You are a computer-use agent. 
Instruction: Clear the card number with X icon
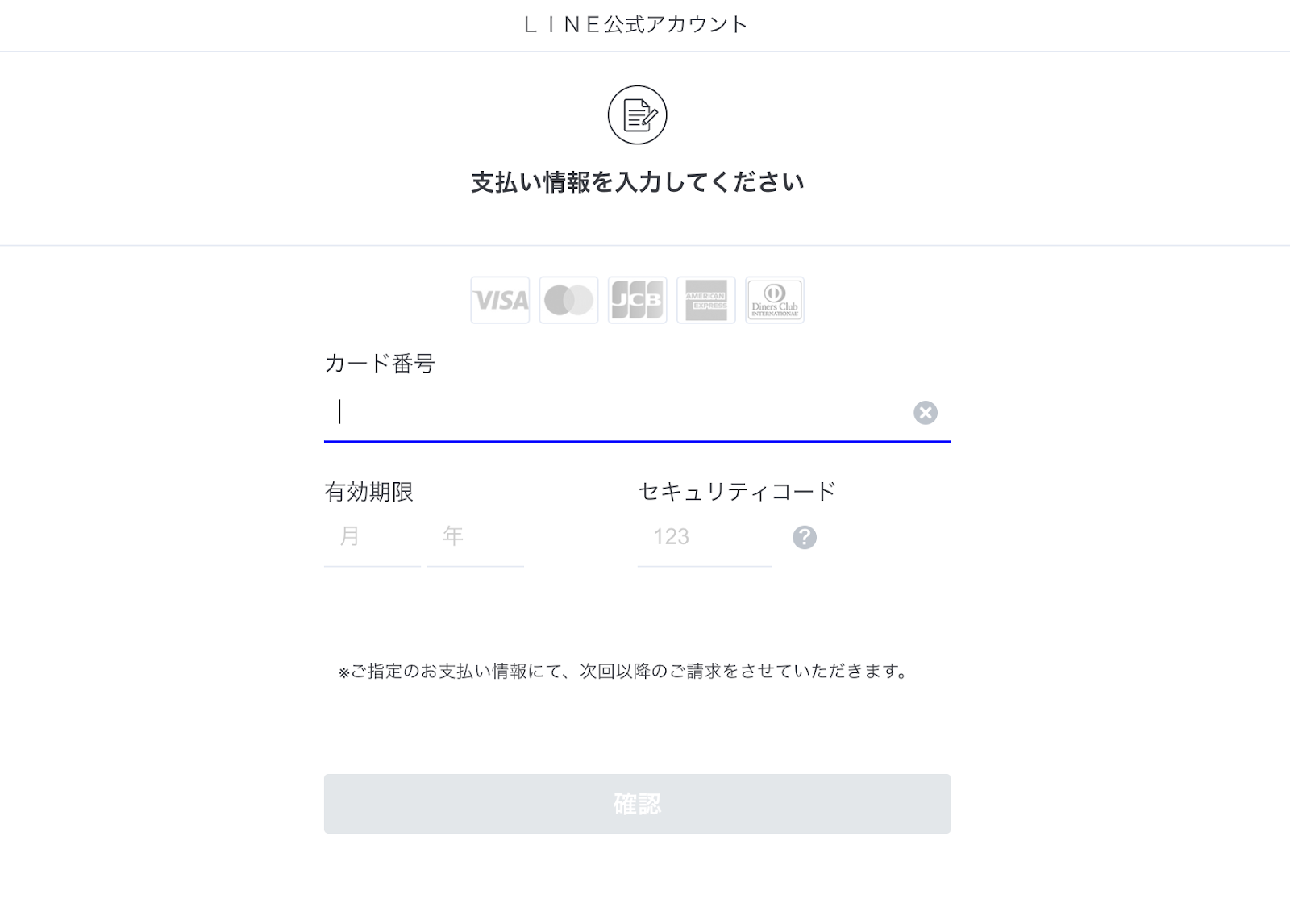(x=926, y=413)
